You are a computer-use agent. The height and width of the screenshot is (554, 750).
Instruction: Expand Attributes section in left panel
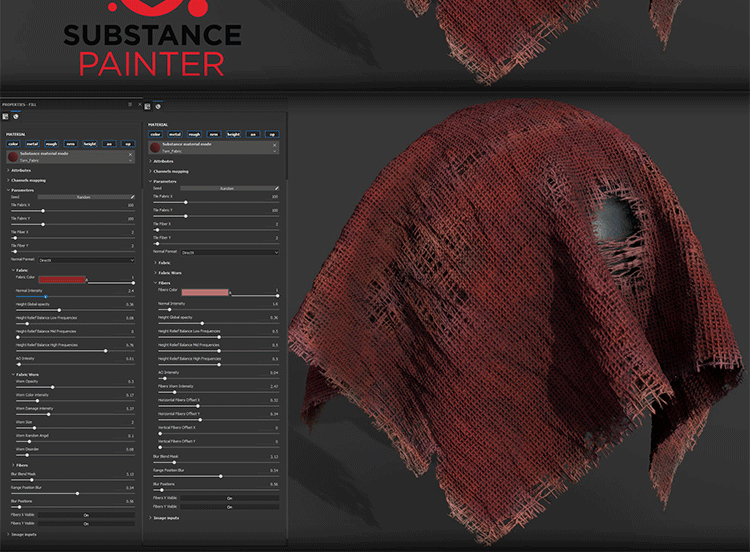click(x=19, y=170)
